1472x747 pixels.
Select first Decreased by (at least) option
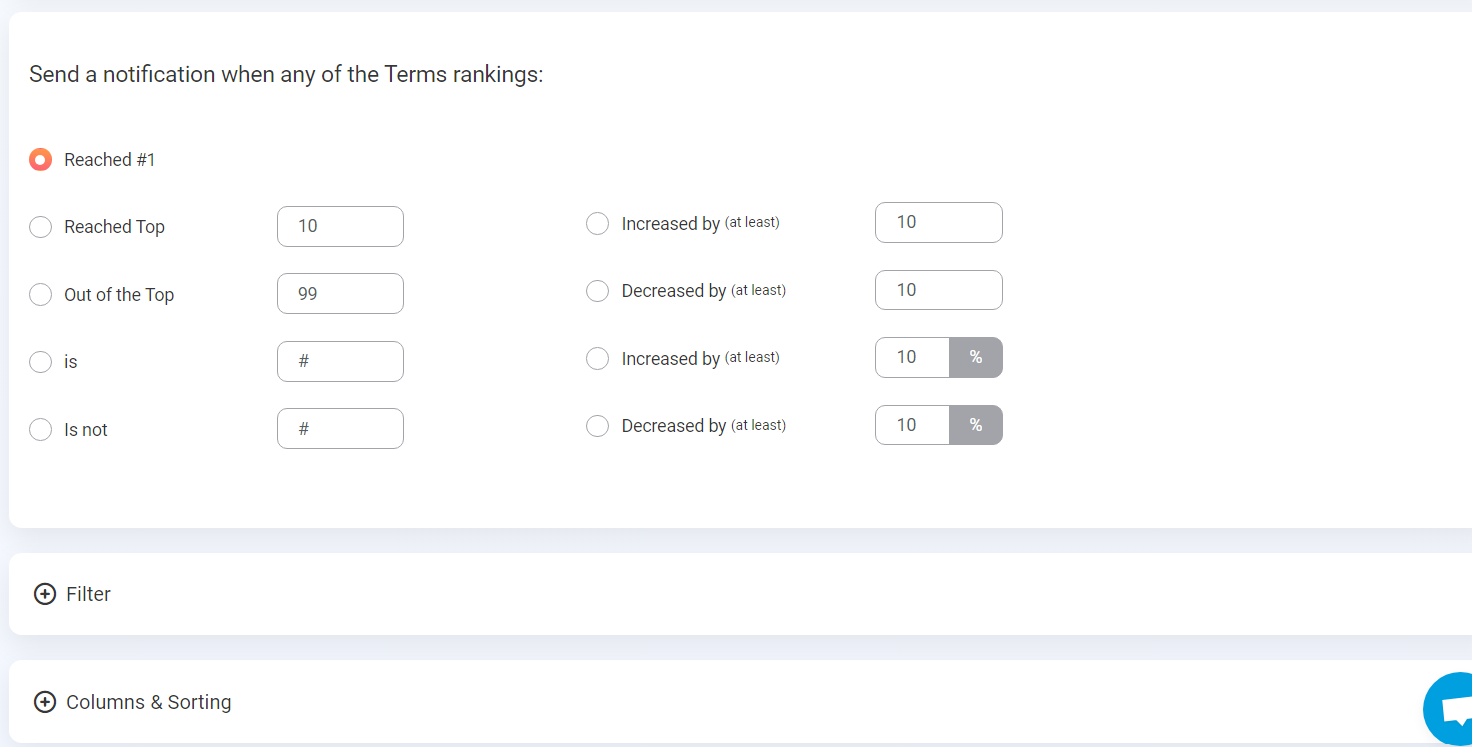coord(597,291)
